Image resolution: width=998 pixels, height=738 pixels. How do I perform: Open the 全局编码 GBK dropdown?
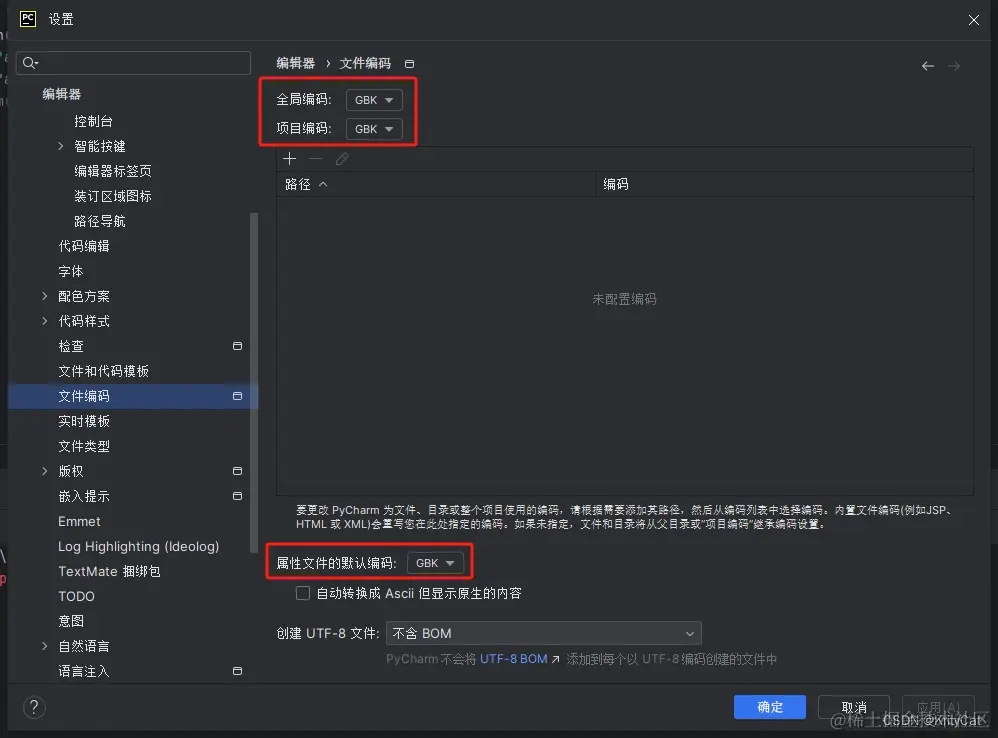pyautogui.click(x=374, y=99)
